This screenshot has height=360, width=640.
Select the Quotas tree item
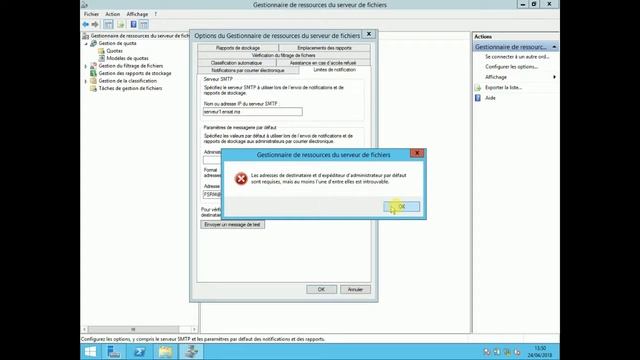pos(115,51)
